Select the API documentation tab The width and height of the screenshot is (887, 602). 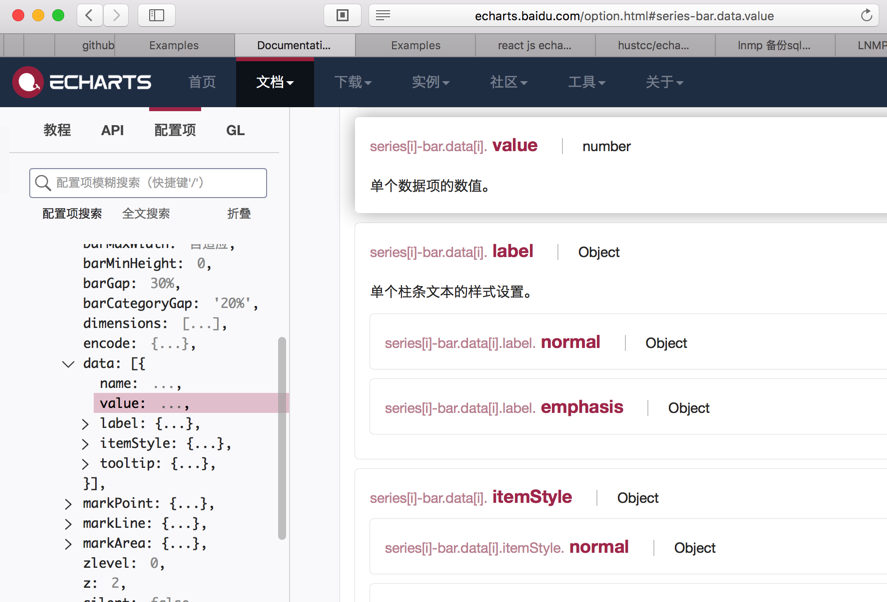[x=112, y=130]
